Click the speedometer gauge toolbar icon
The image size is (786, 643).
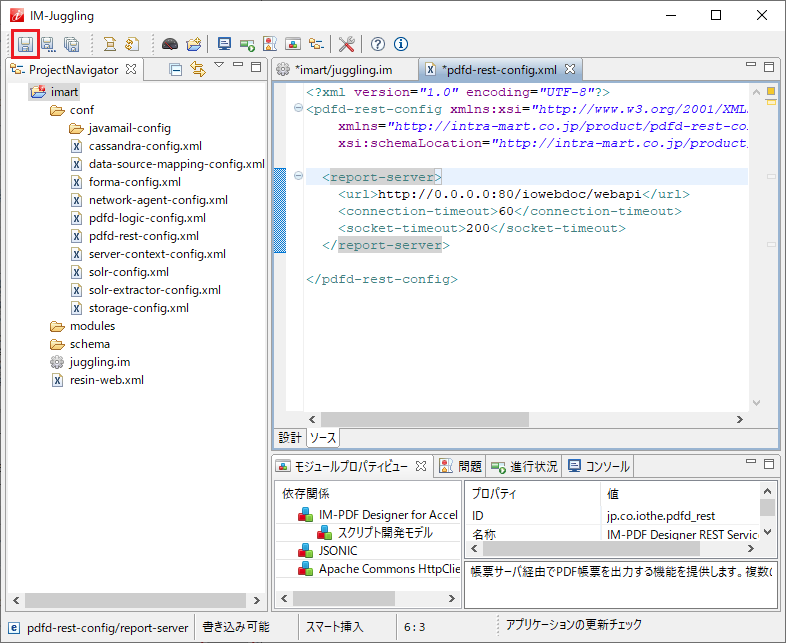[x=170, y=44]
